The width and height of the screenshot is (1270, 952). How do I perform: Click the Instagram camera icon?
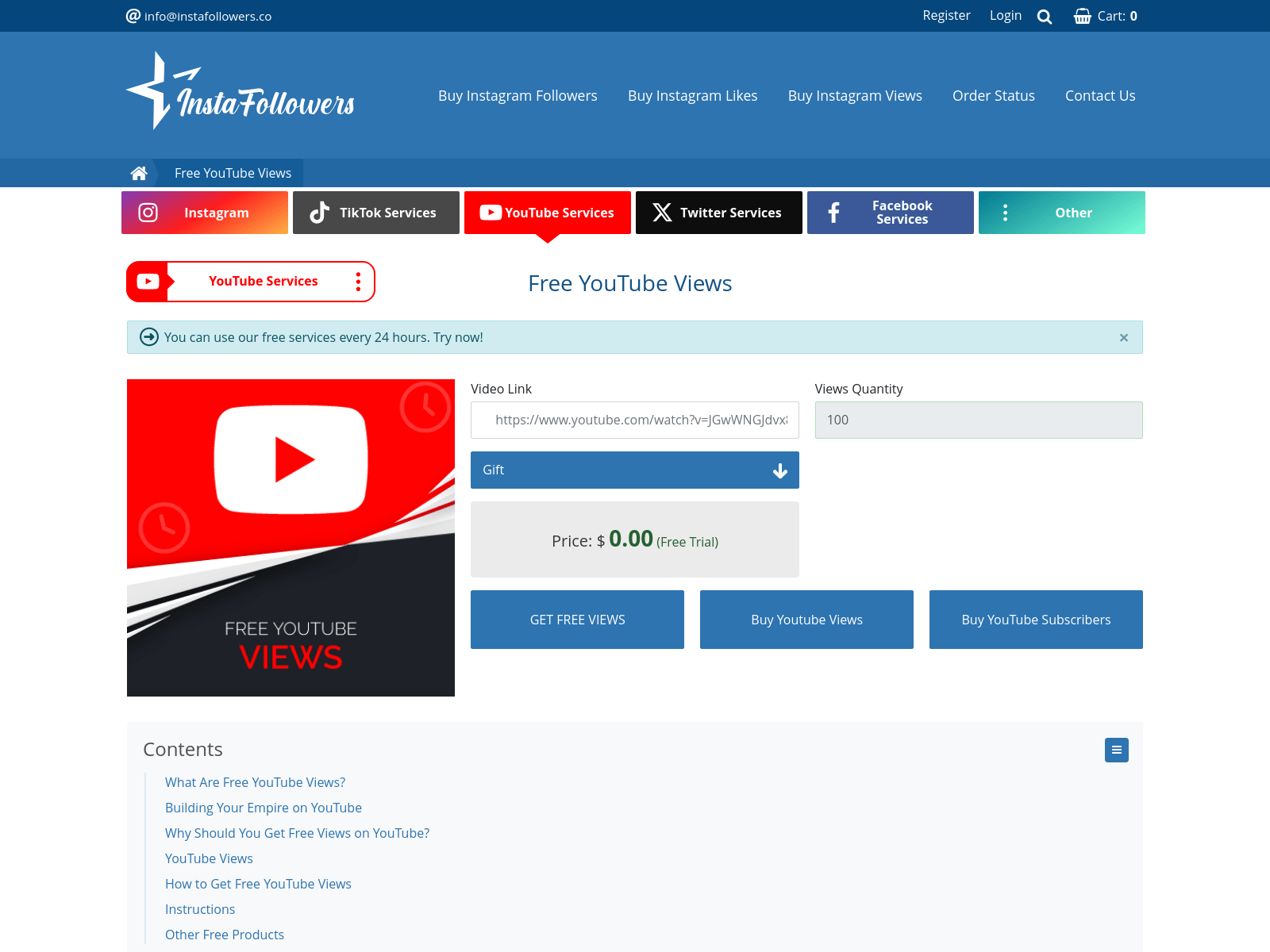pos(148,213)
